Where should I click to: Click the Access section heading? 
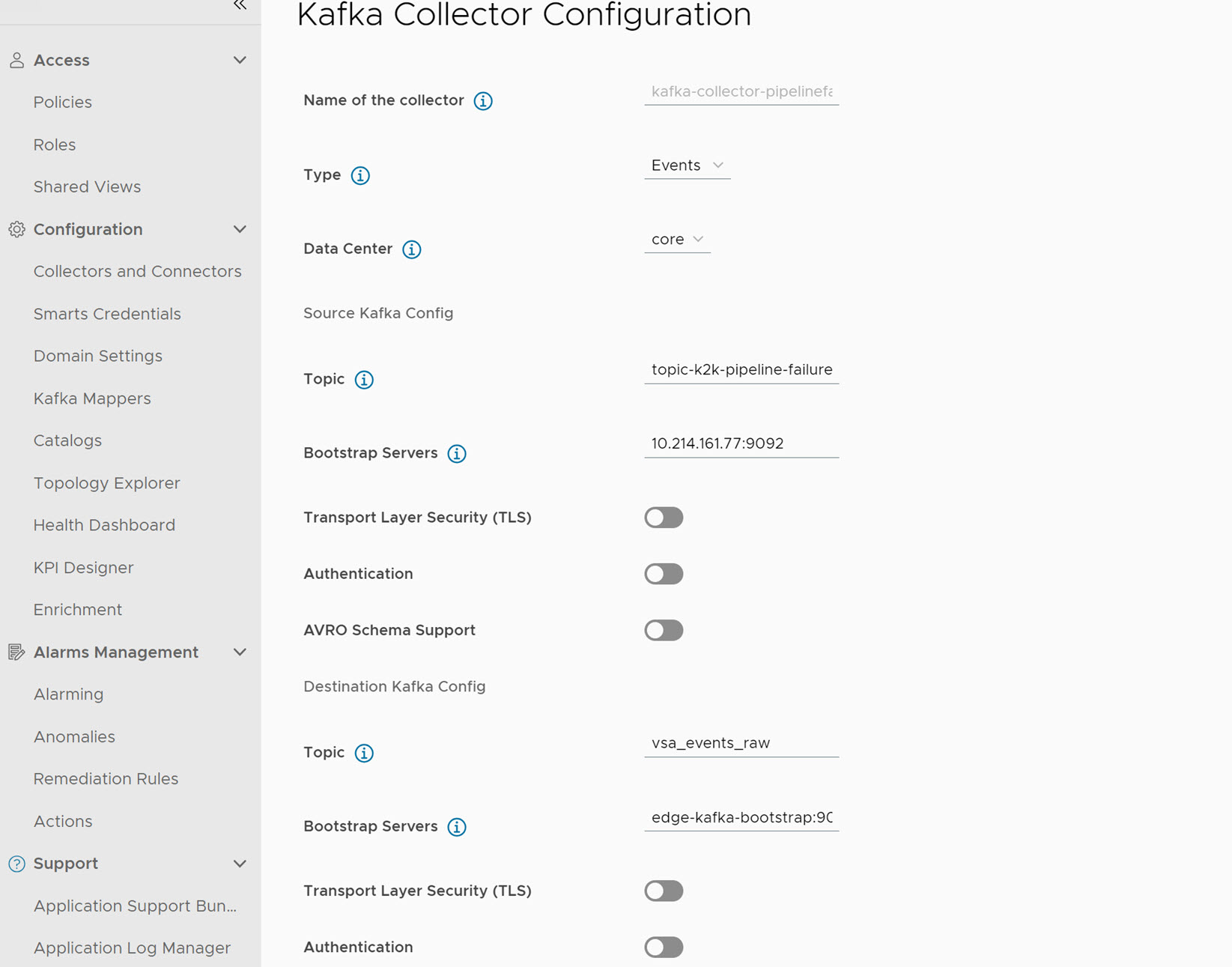(x=61, y=61)
